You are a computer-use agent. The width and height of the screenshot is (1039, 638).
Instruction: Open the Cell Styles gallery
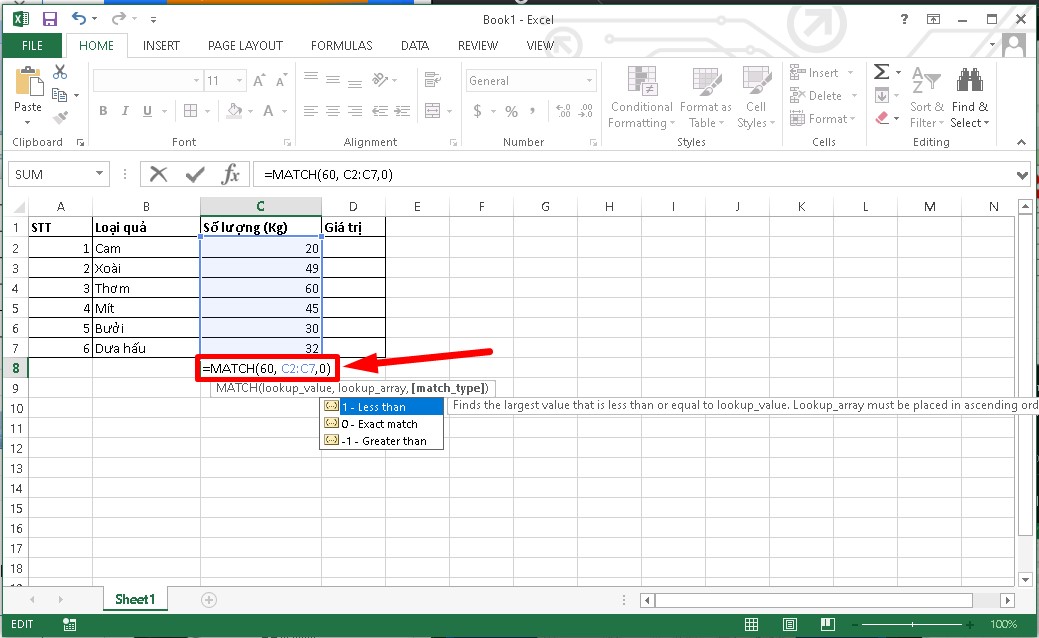pos(755,97)
